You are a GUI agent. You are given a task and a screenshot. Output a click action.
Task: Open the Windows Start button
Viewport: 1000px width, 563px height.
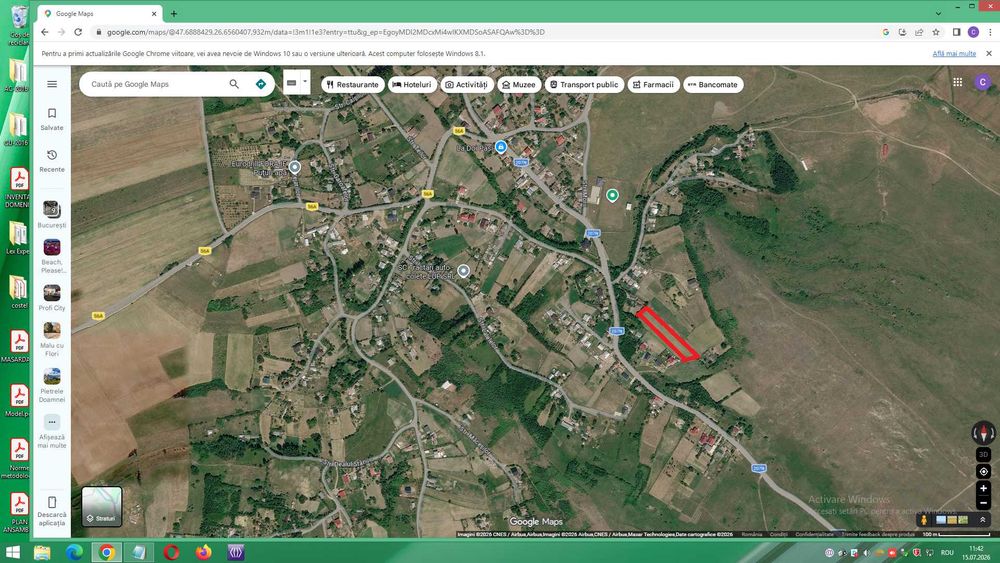tap(13, 552)
